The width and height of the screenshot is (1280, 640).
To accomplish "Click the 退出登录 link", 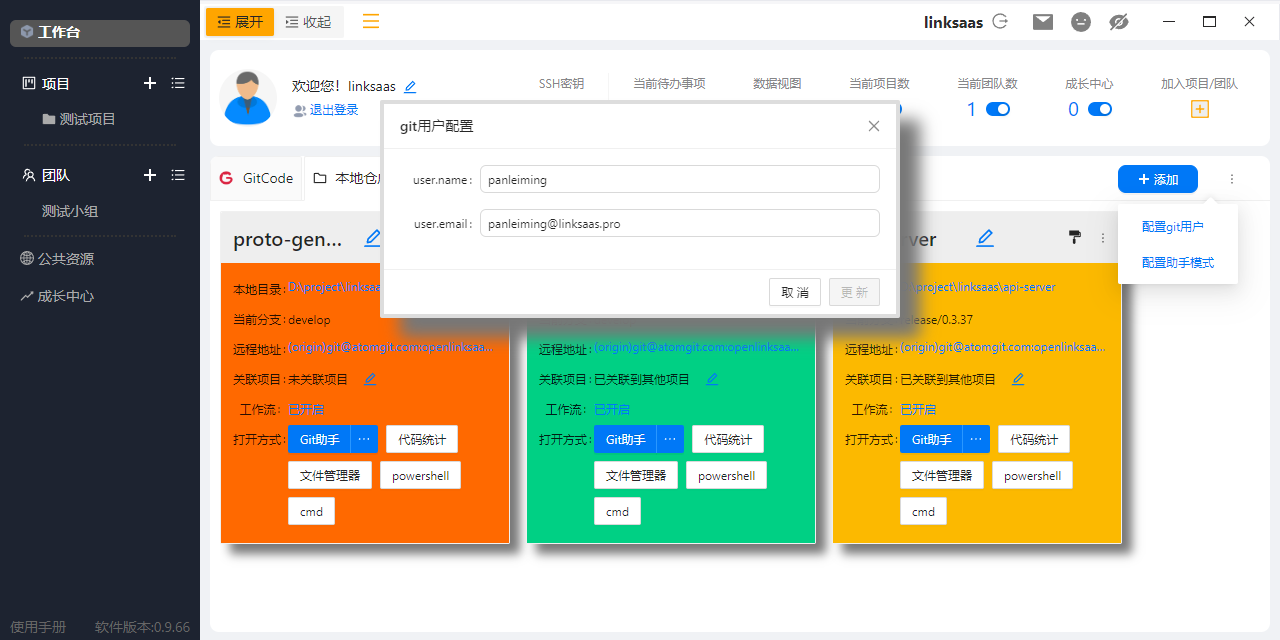I will click(x=334, y=110).
